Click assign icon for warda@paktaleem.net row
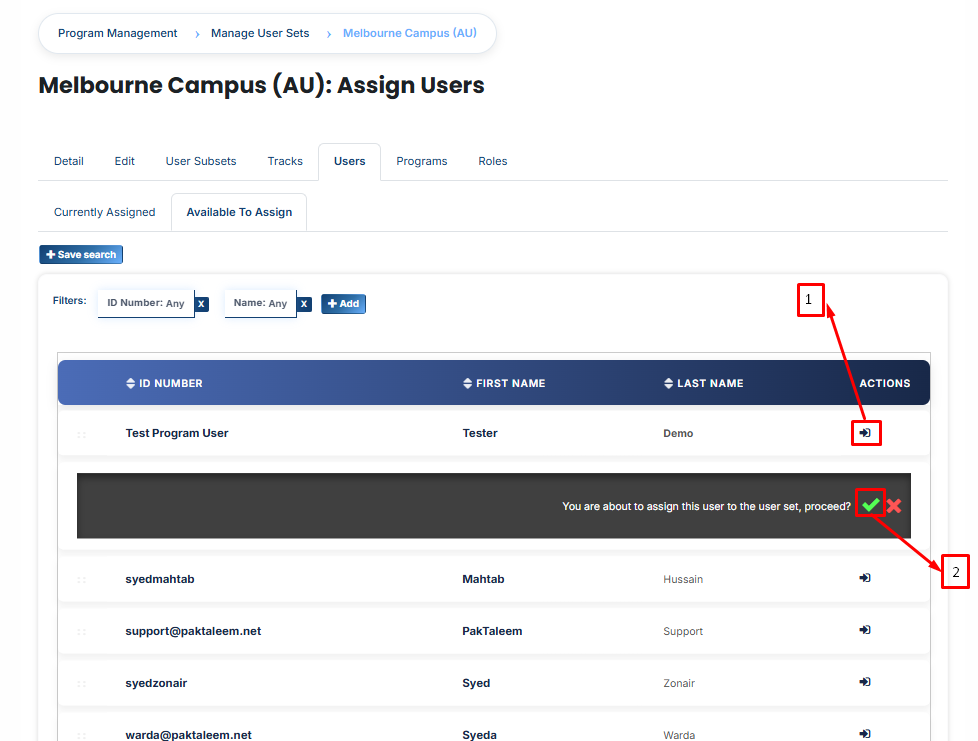Viewport: 978px width, 741px height. click(865, 734)
